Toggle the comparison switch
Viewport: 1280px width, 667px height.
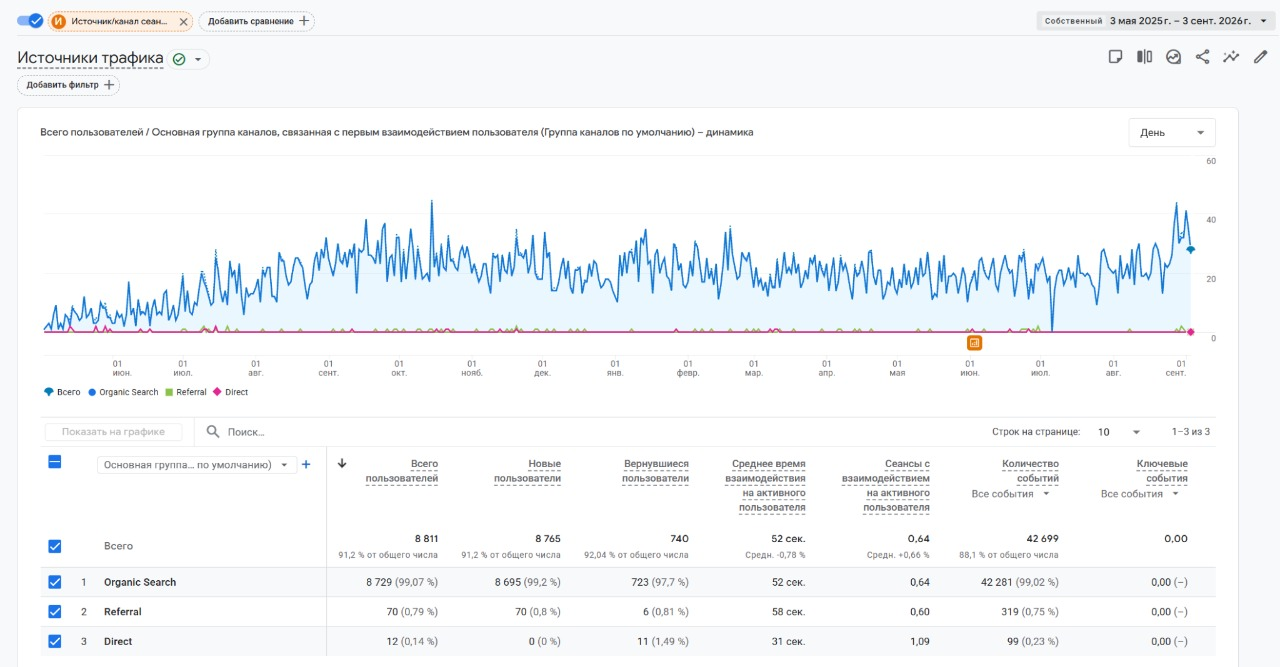pyautogui.click(x=30, y=21)
